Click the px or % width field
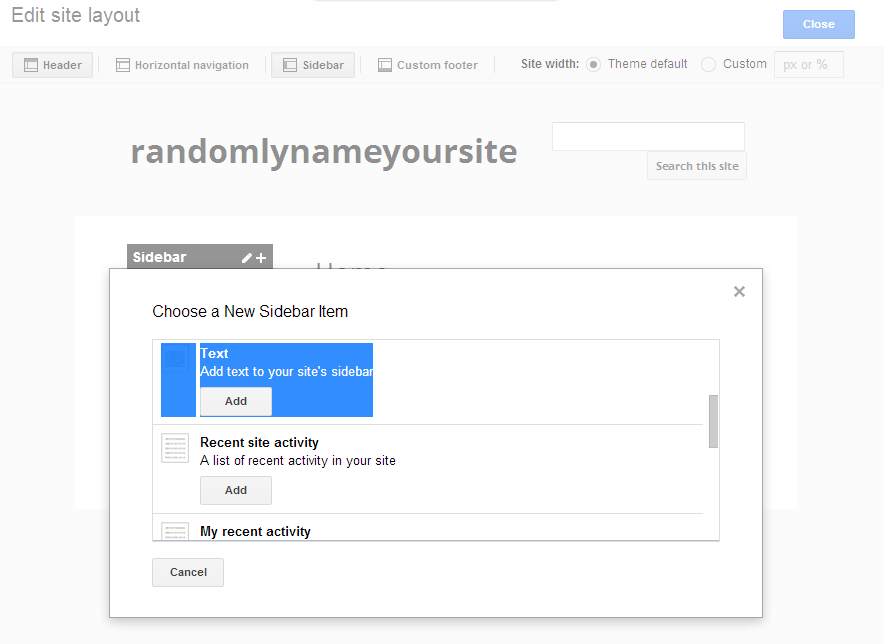Image resolution: width=884 pixels, height=644 pixels. (x=808, y=64)
